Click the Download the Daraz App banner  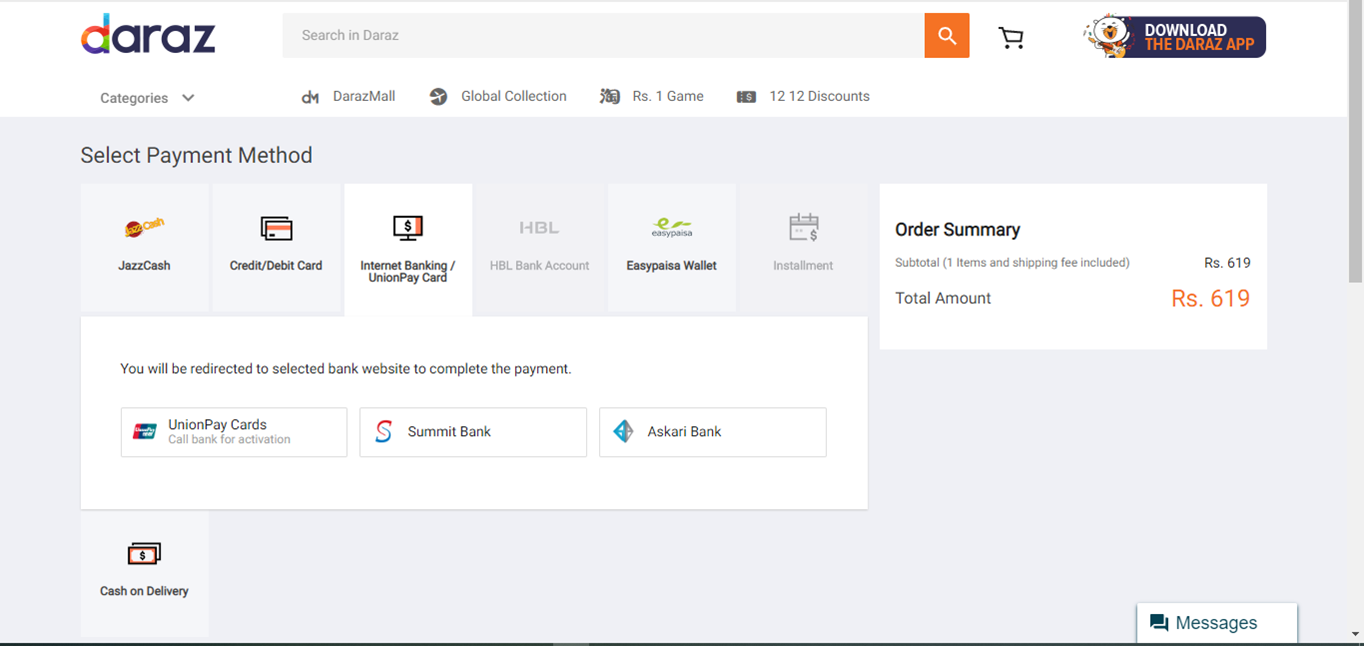pyautogui.click(x=1175, y=37)
